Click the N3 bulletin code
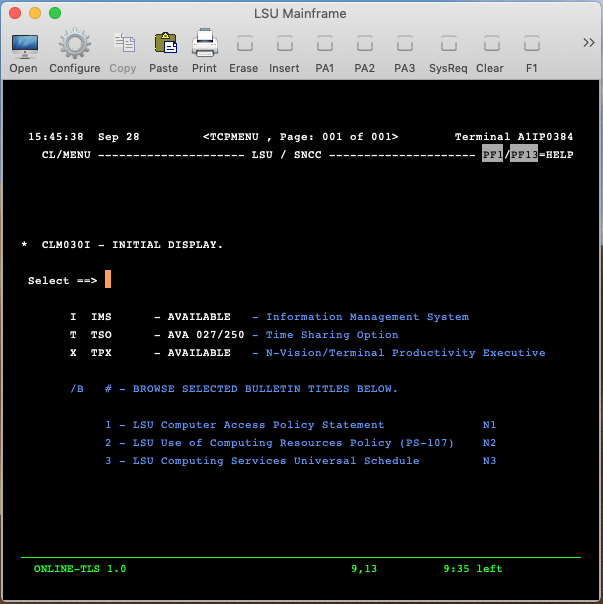The width and height of the screenshot is (603, 604). point(489,460)
